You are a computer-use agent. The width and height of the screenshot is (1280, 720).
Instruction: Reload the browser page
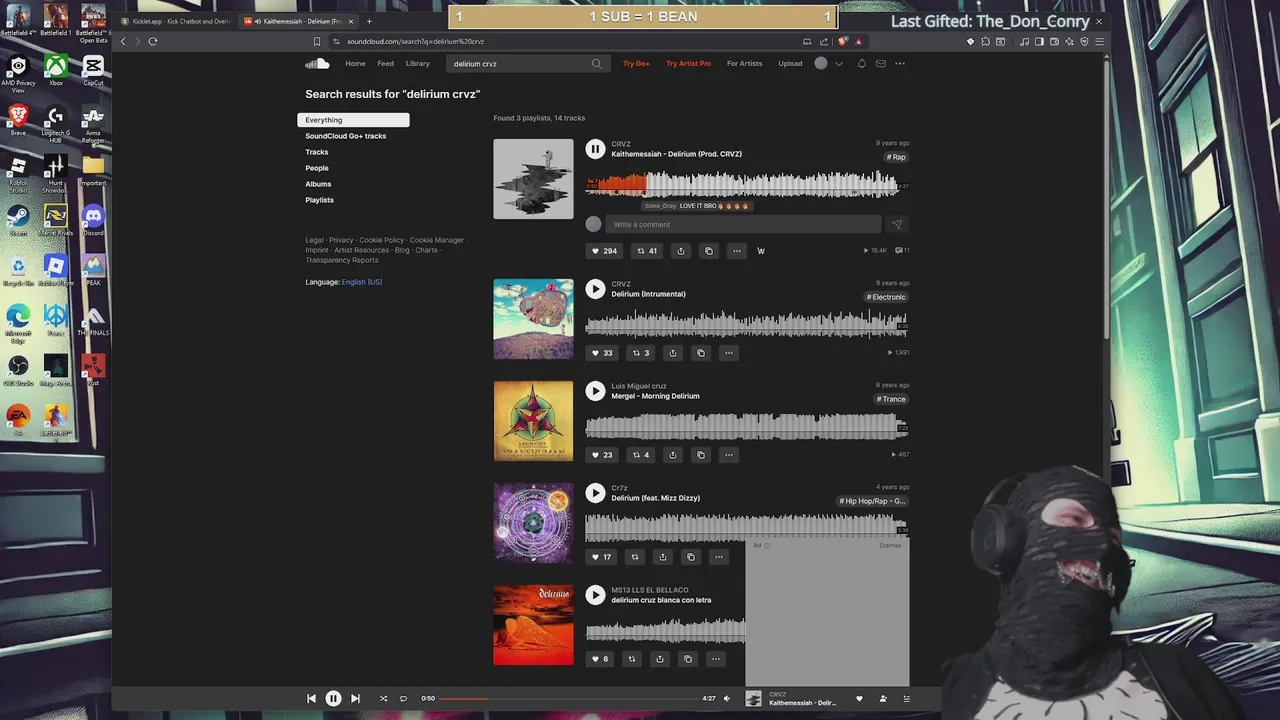[153, 41]
